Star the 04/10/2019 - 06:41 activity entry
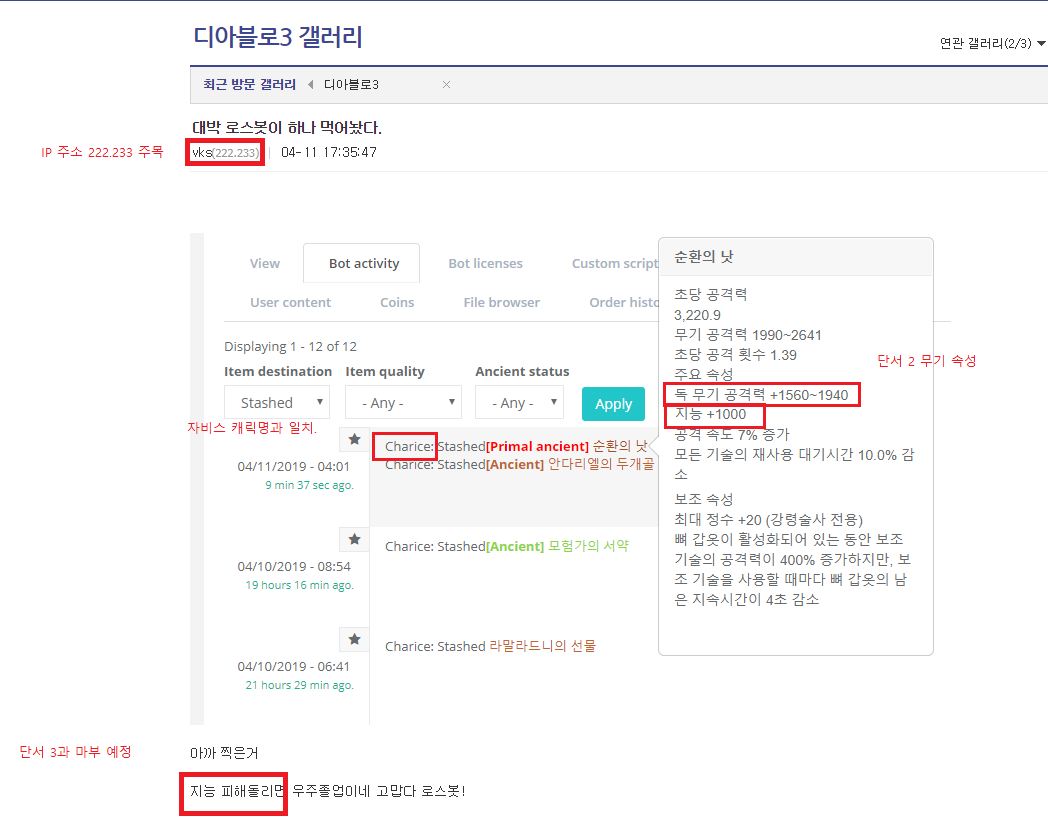 (354, 639)
